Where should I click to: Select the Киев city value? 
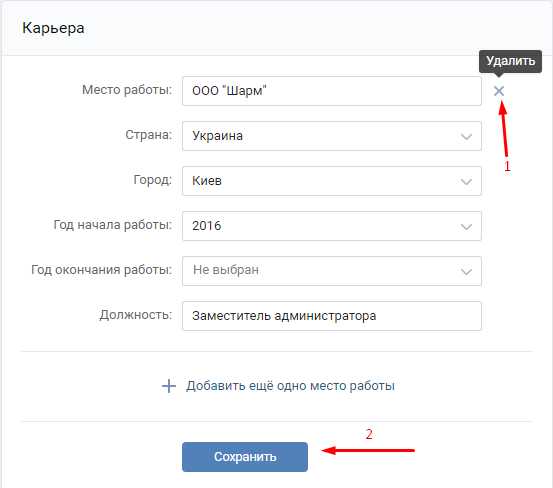[x=207, y=181]
